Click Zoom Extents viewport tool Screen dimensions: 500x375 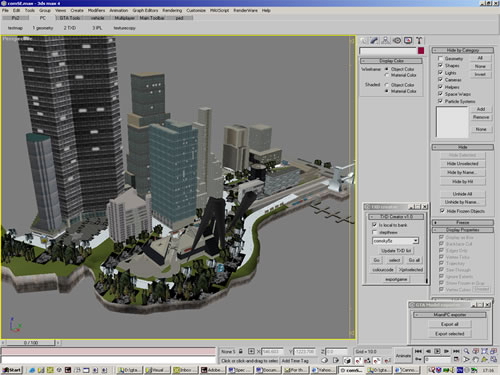pyautogui.click(x=485, y=351)
